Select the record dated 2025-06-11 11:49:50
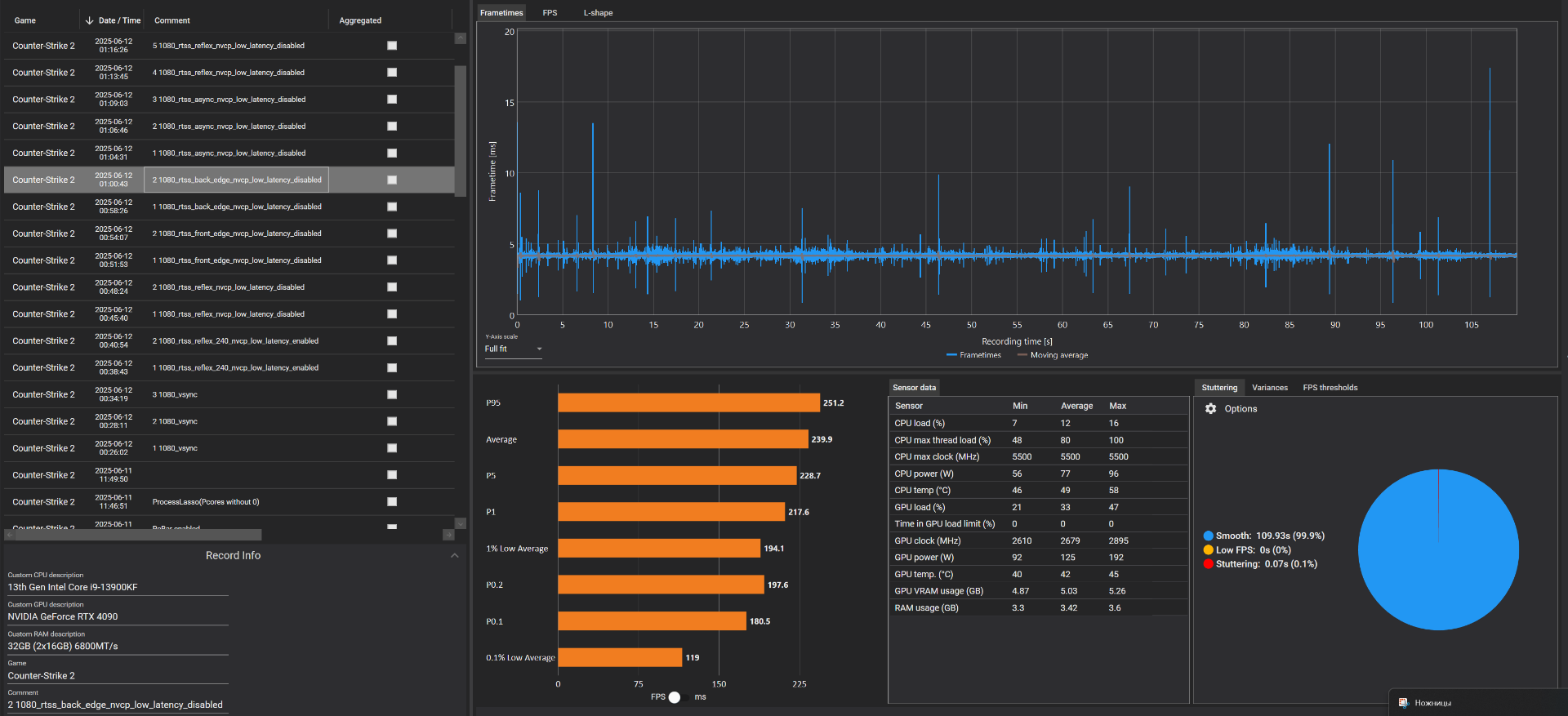 (229, 475)
